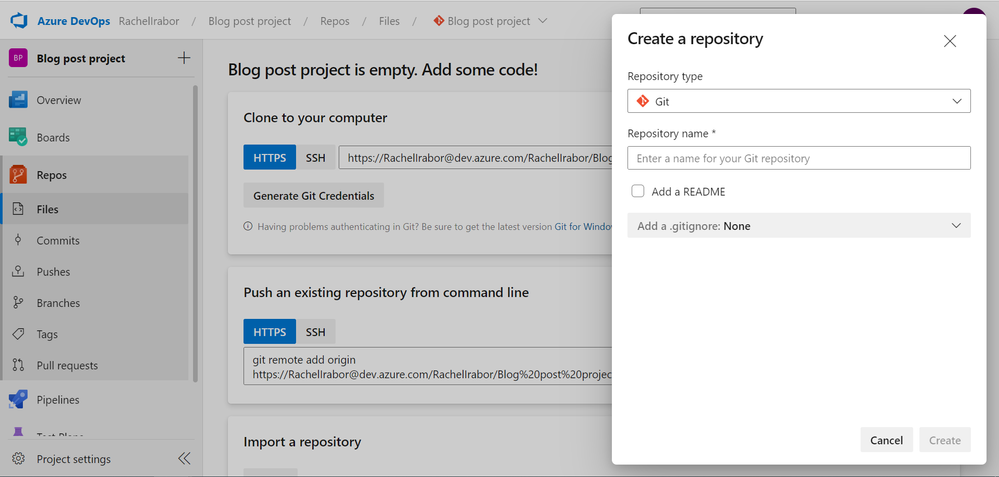This screenshot has width=999, height=477.
Task: Click the Boards sidebar icon
Action: pos(18,137)
